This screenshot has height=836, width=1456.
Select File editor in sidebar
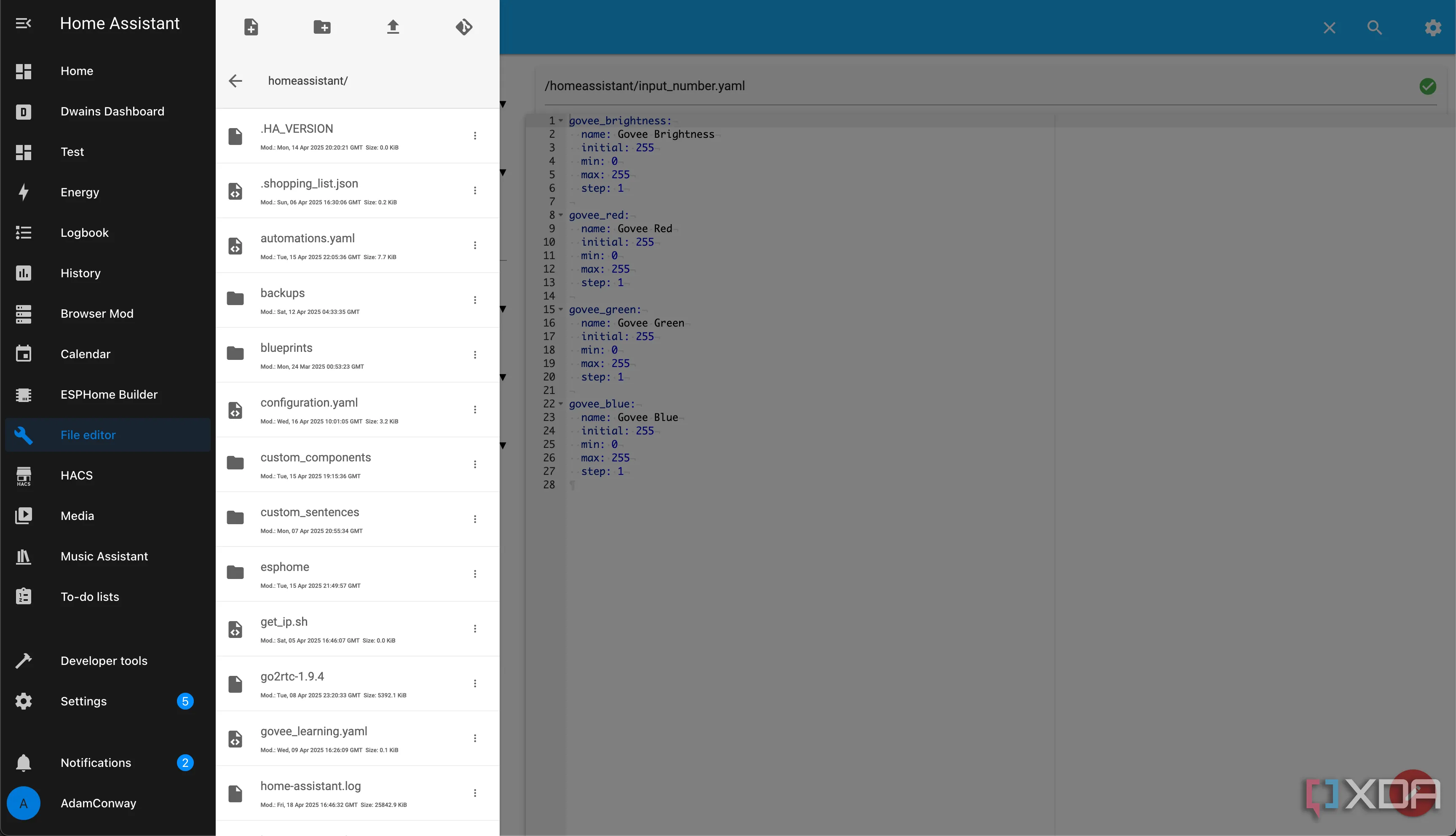tap(108, 435)
